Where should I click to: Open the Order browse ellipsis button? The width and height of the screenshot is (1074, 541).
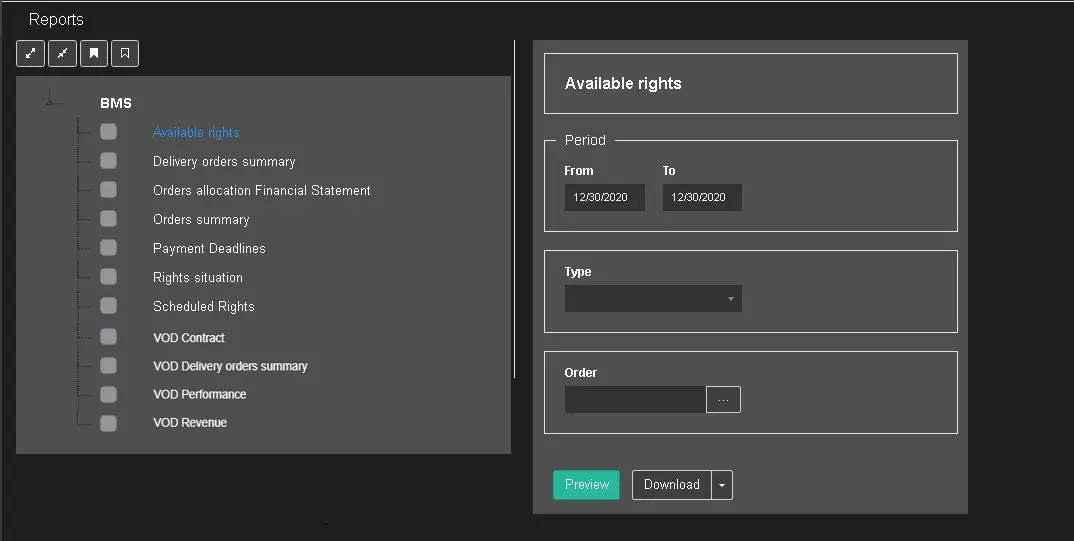(x=723, y=400)
